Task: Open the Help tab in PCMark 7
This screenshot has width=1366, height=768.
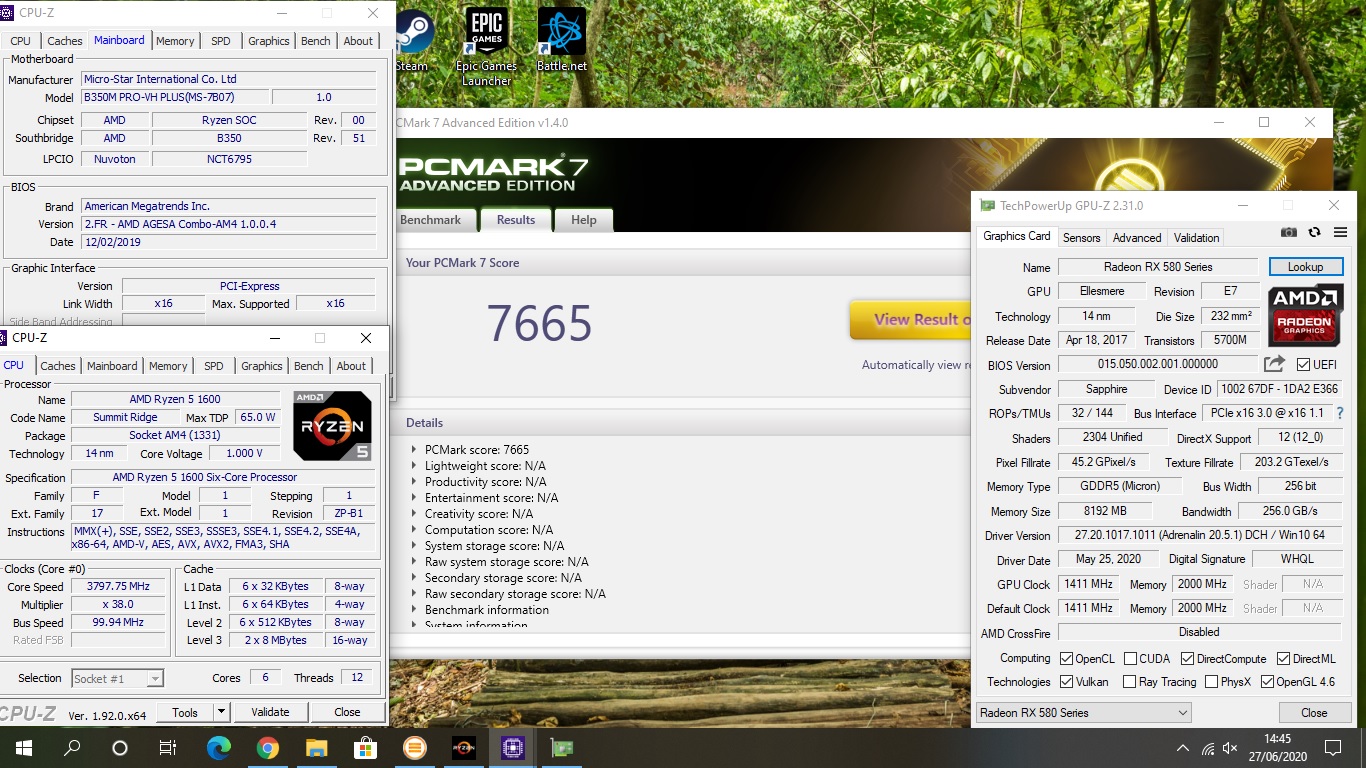Action: (x=584, y=220)
